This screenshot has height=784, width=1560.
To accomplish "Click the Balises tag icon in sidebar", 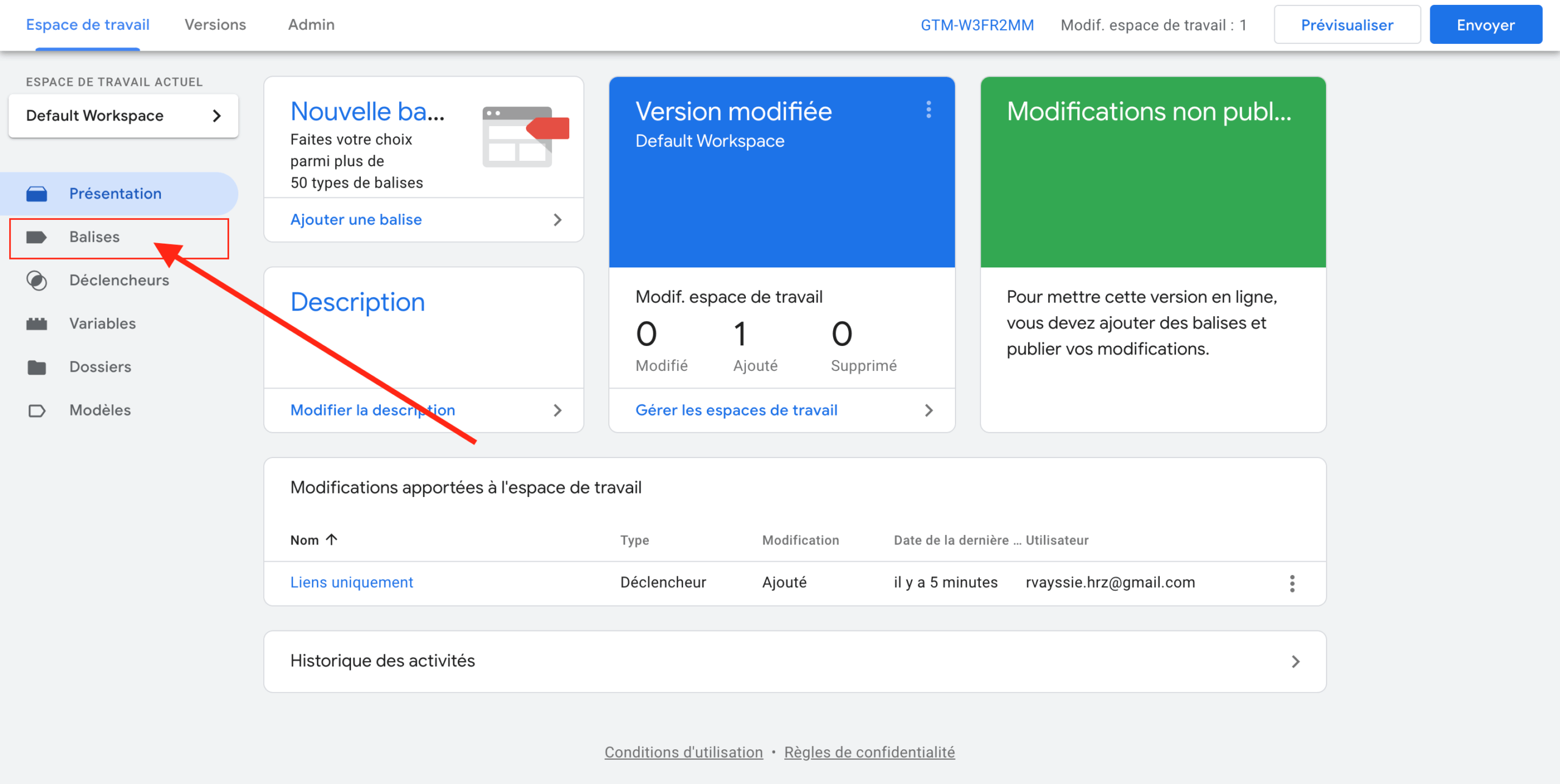I will [37, 237].
